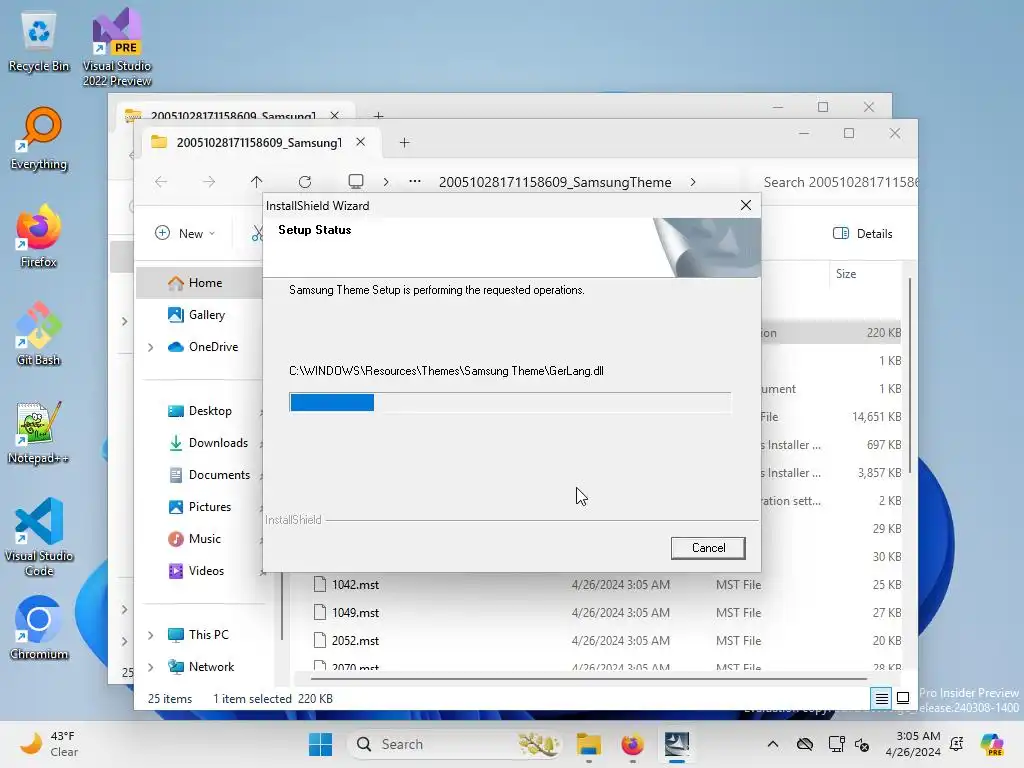Add a new tab in back Explorer window
The width and height of the screenshot is (1024, 768).
[378, 114]
